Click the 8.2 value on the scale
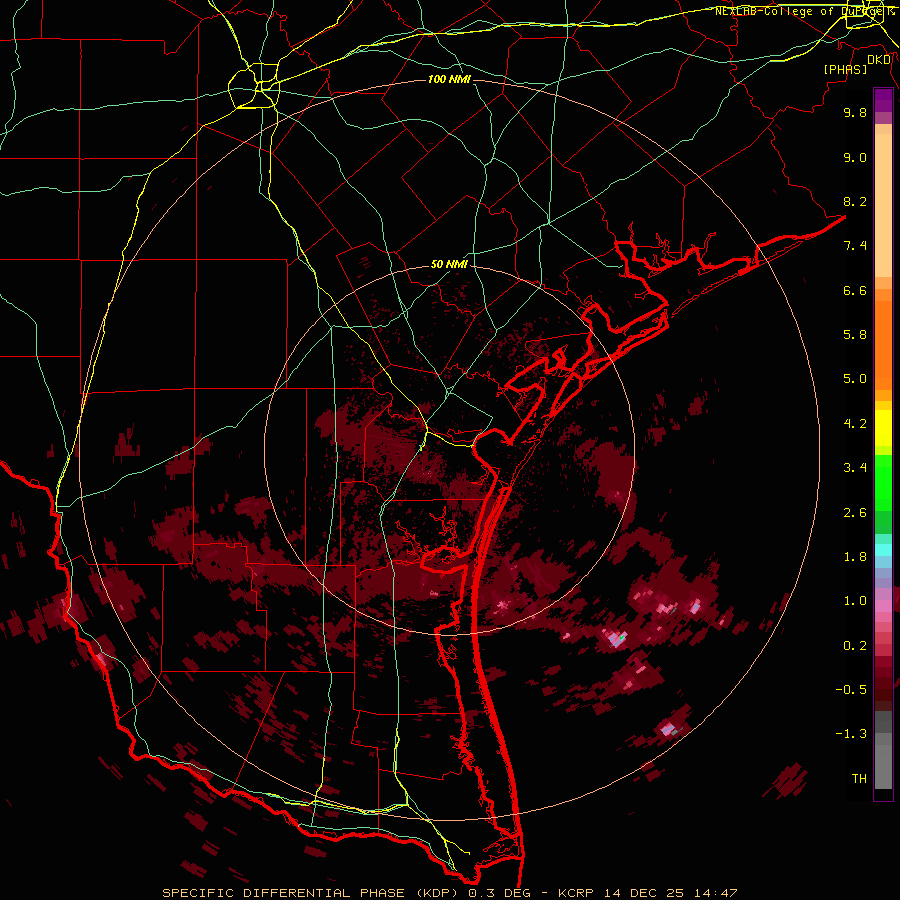This screenshot has height=900, width=900. pyautogui.click(x=855, y=201)
